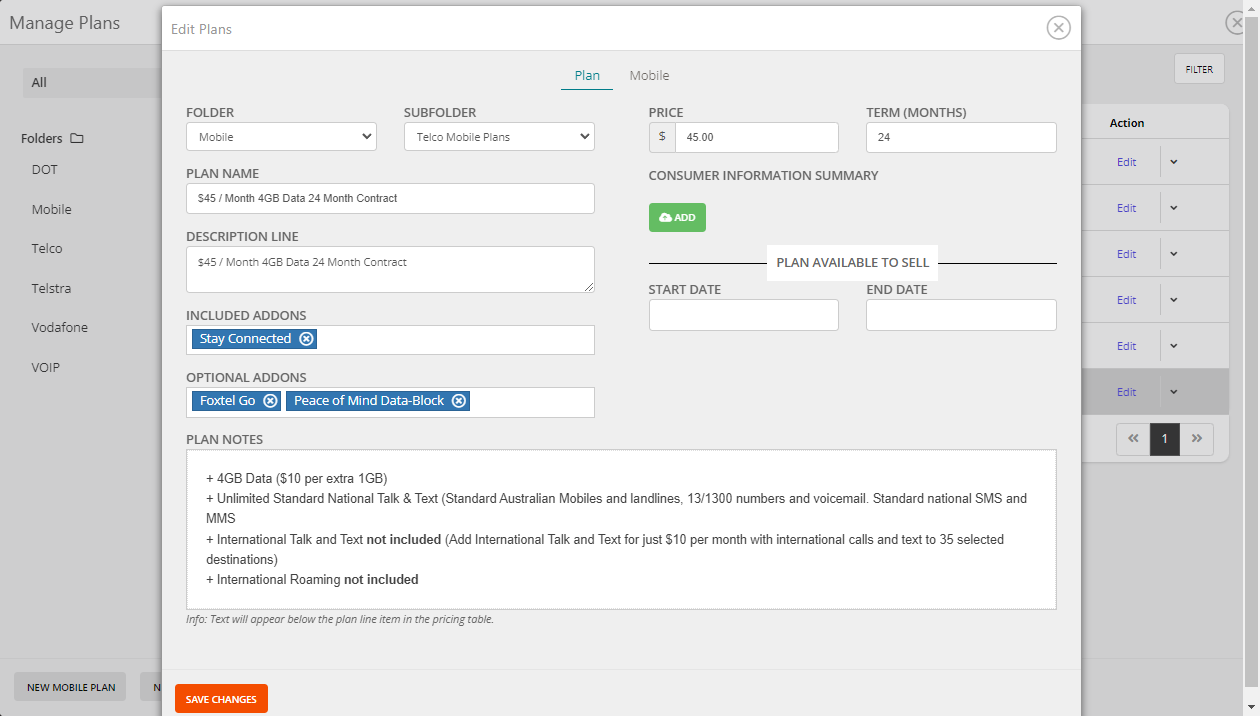This screenshot has height=716, width=1260.
Task: Click Add consumer information summary button
Action: coord(677,217)
